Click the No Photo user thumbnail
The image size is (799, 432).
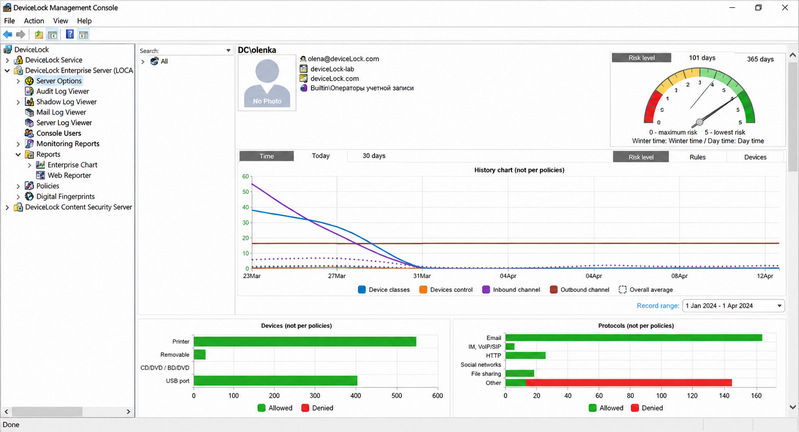267,83
